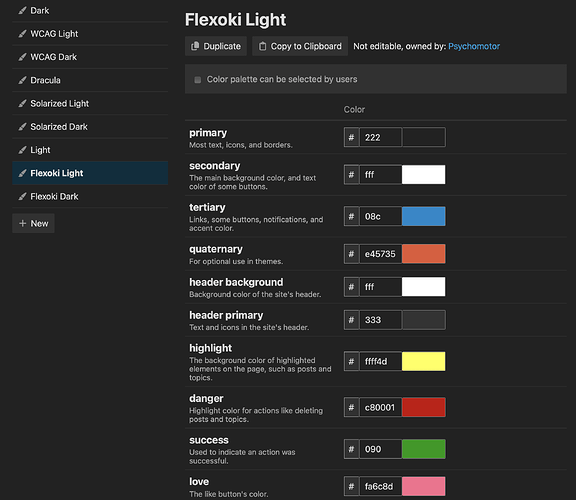Click the brush icon beside Solarized Dark
Viewport: 576px width, 500px height.
coord(22,127)
